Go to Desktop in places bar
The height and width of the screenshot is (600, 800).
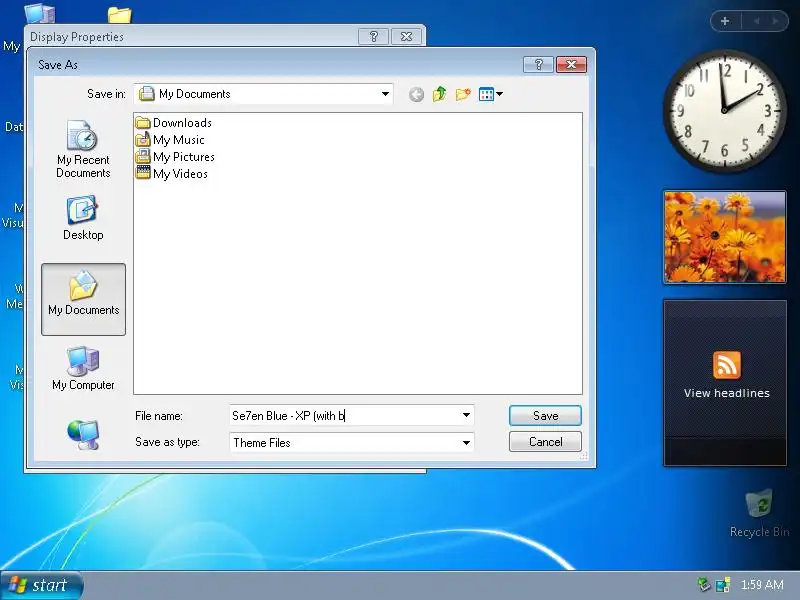tap(83, 218)
